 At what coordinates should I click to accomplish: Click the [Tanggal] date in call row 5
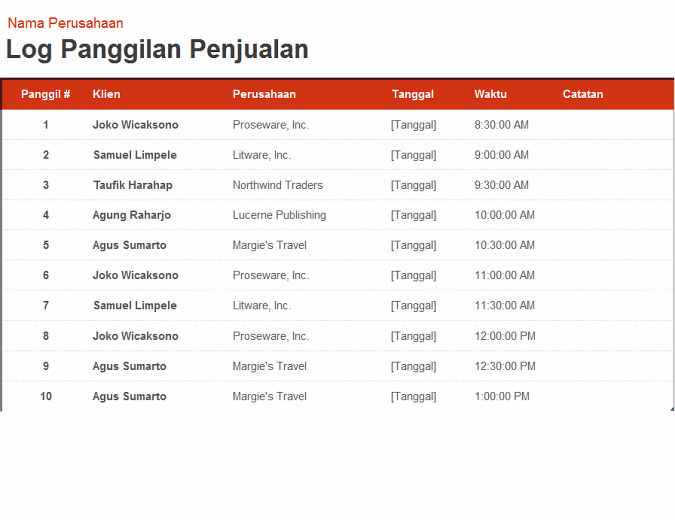tap(413, 245)
